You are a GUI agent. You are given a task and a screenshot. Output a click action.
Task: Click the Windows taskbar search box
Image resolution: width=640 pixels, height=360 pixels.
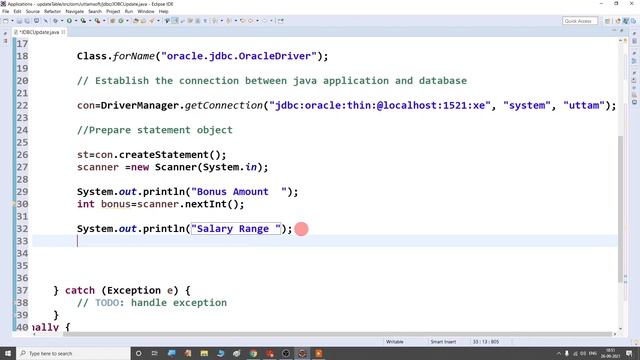click(x=73, y=353)
